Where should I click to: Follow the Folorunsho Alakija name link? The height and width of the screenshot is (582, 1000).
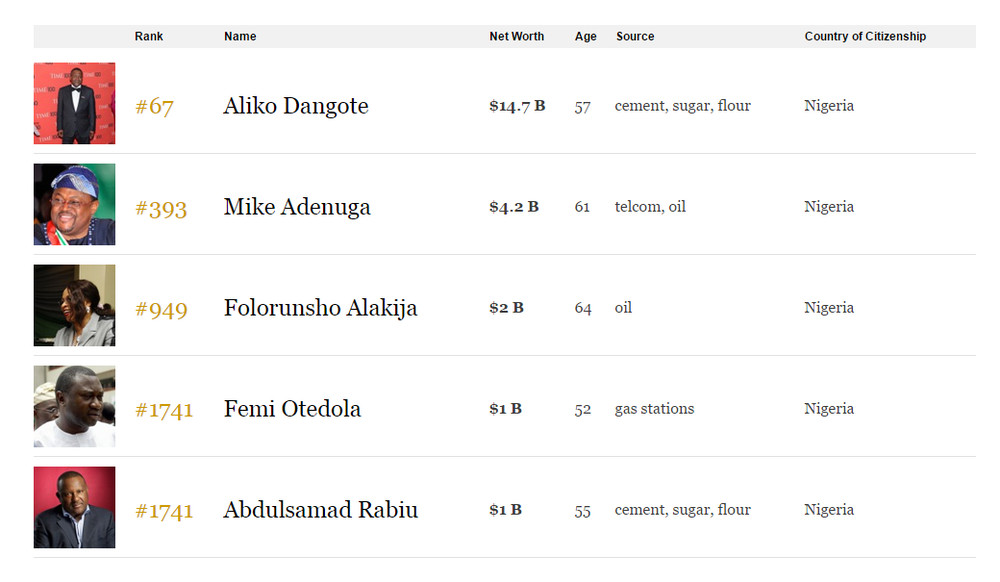point(320,308)
